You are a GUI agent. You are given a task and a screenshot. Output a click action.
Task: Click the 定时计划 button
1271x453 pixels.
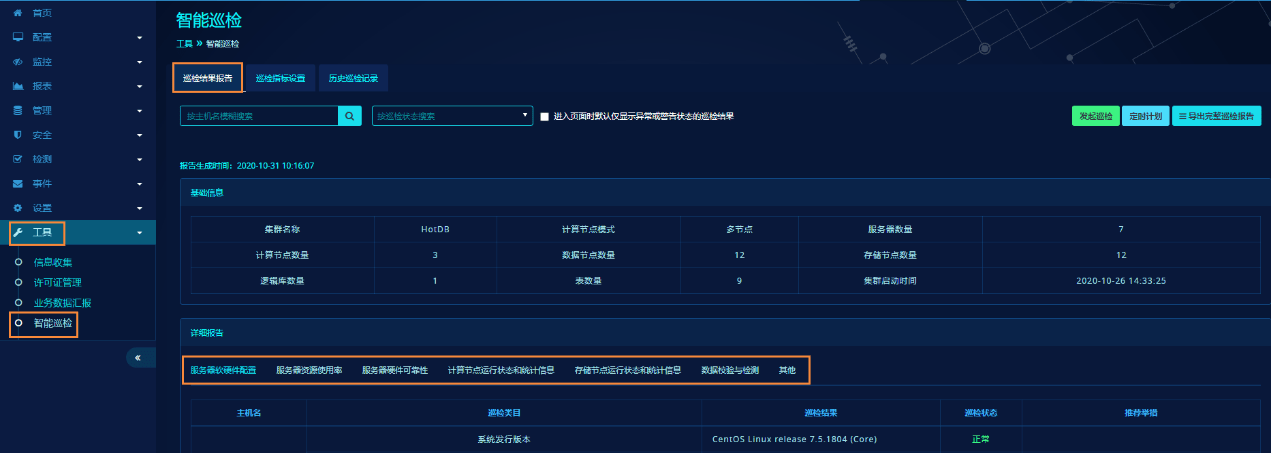point(1145,116)
